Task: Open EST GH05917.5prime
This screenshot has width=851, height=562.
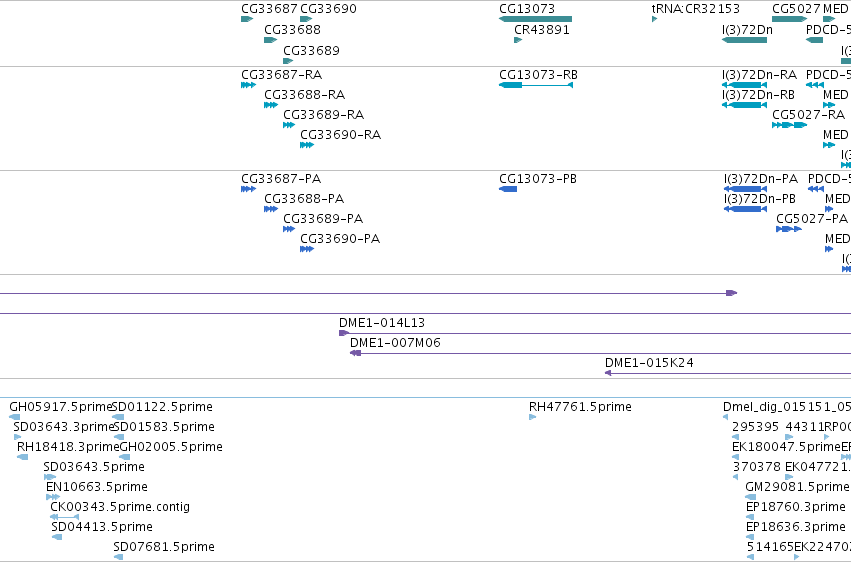Action: (x=14, y=417)
